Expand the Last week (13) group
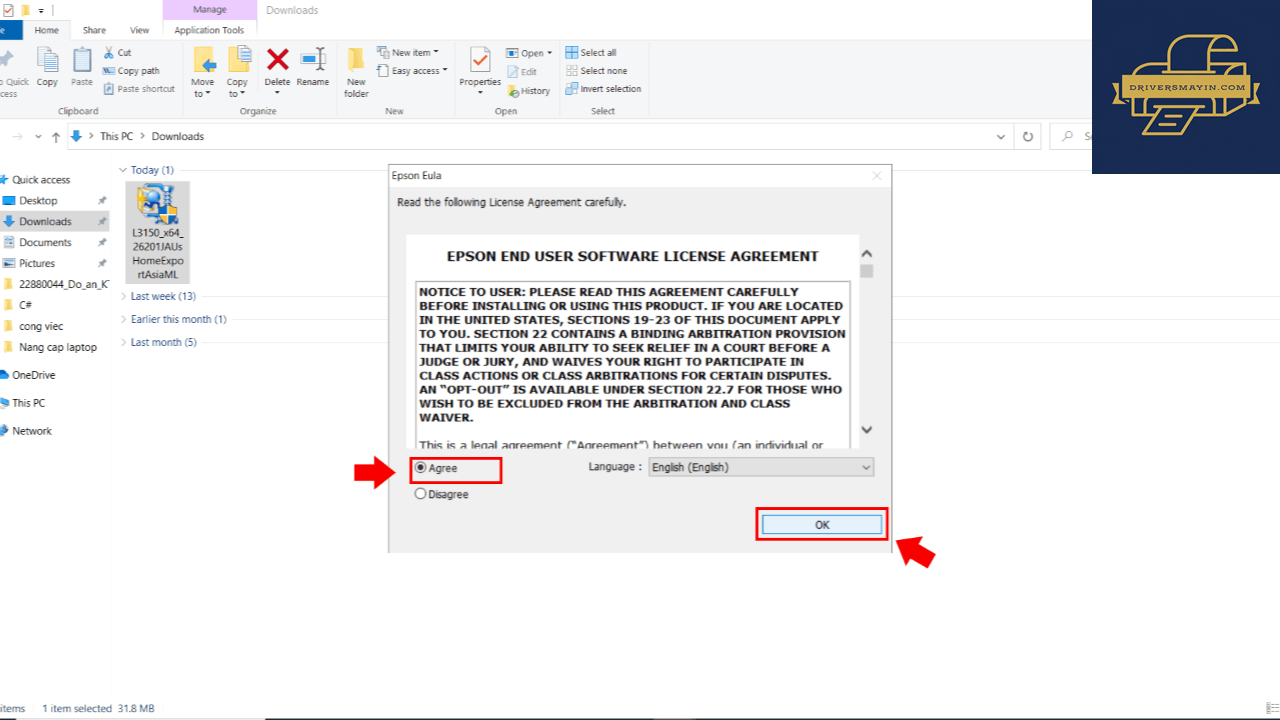Screen dimensions: 1280x720 pyautogui.click(x=123, y=296)
